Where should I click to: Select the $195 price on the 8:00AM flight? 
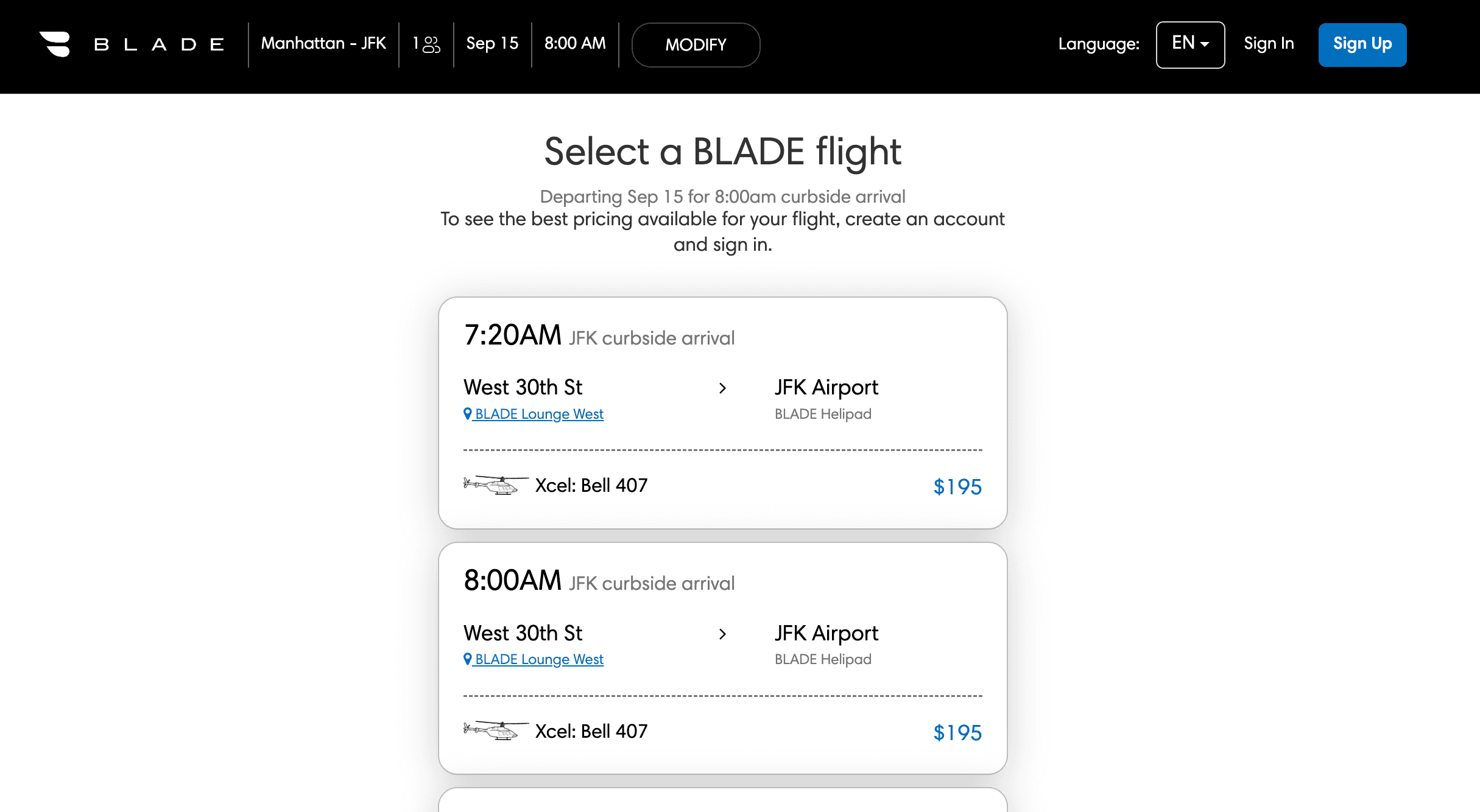point(957,732)
